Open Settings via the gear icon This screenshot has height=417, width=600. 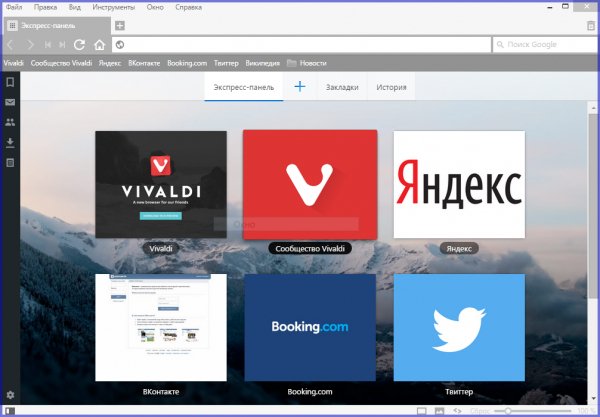click(10, 395)
